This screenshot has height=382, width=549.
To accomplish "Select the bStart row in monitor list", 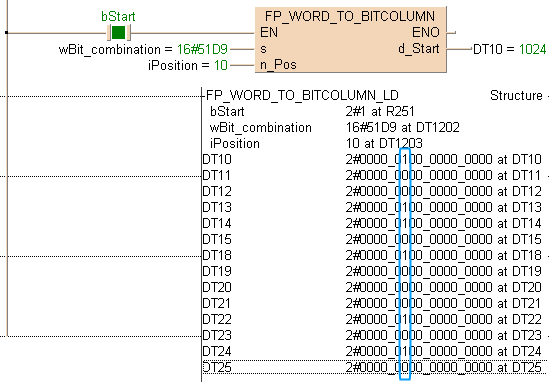I will (375, 112).
